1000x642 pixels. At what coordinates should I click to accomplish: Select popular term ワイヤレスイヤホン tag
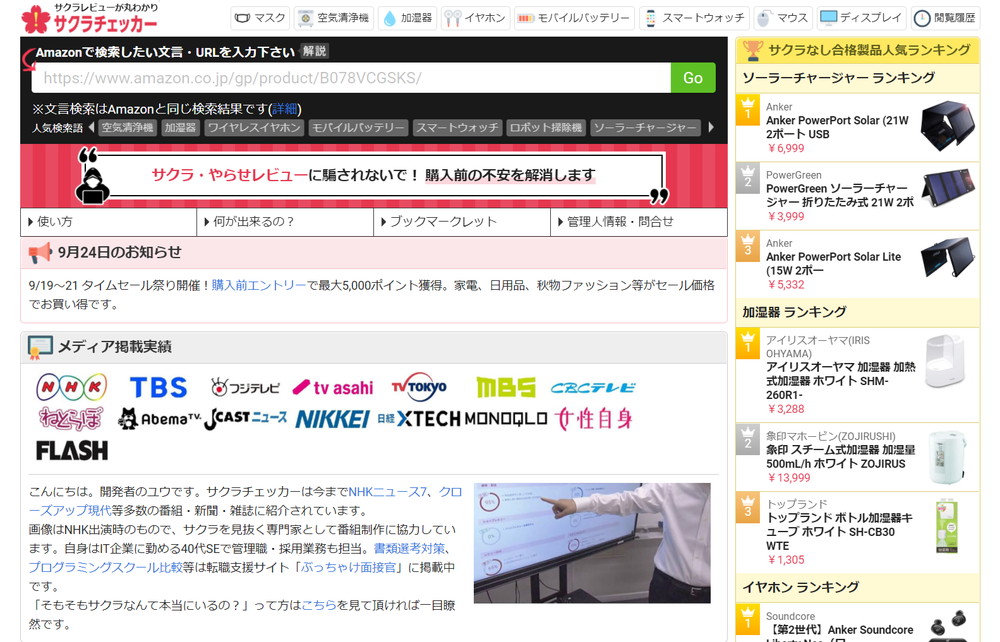coord(254,128)
